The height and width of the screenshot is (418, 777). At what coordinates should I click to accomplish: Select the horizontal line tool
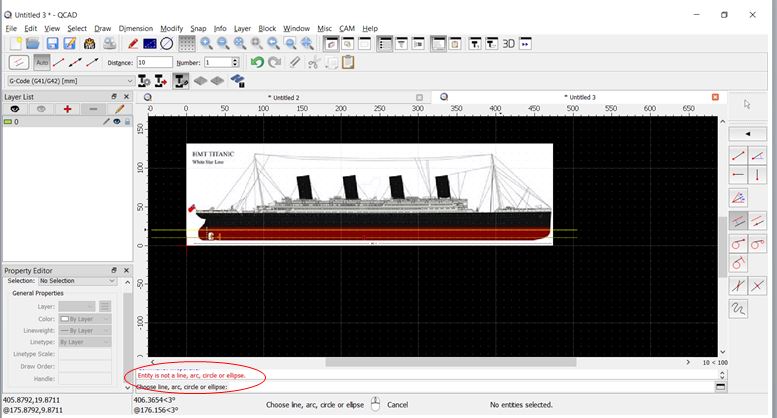point(738,175)
